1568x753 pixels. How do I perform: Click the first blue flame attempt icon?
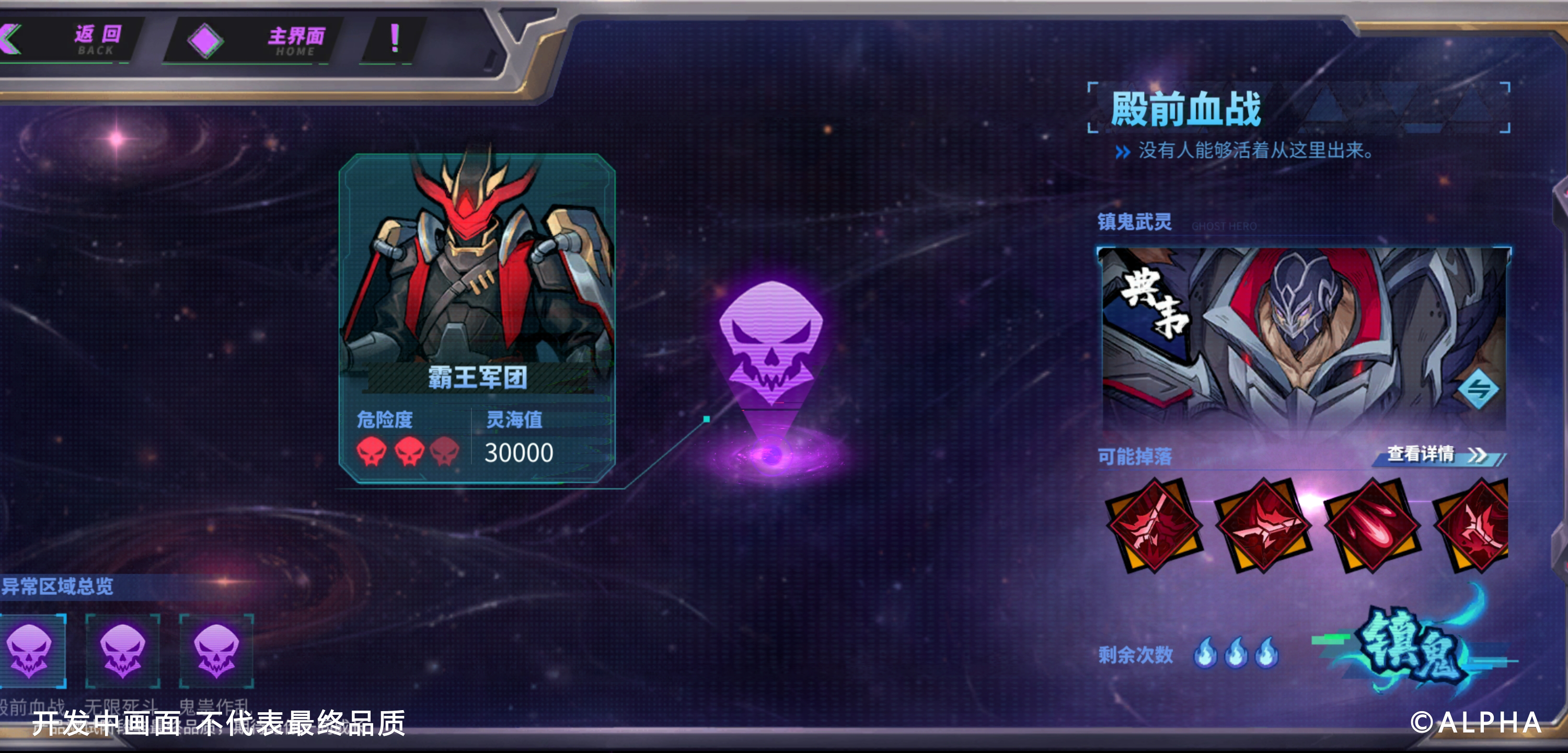click(x=1205, y=653)
